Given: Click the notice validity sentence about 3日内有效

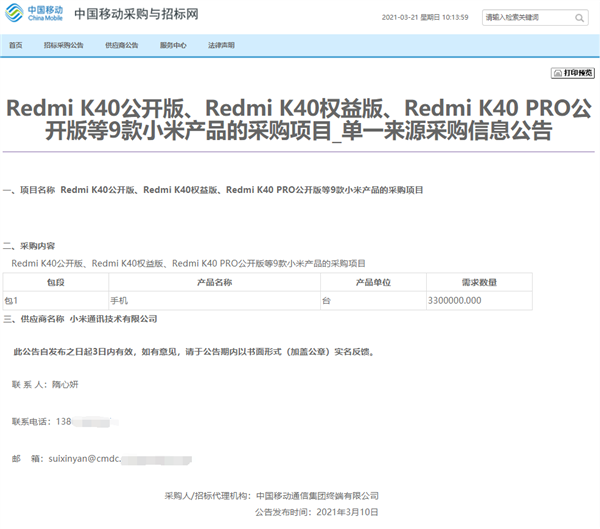Looking at the screenshot, I should [x=194, y=352].
